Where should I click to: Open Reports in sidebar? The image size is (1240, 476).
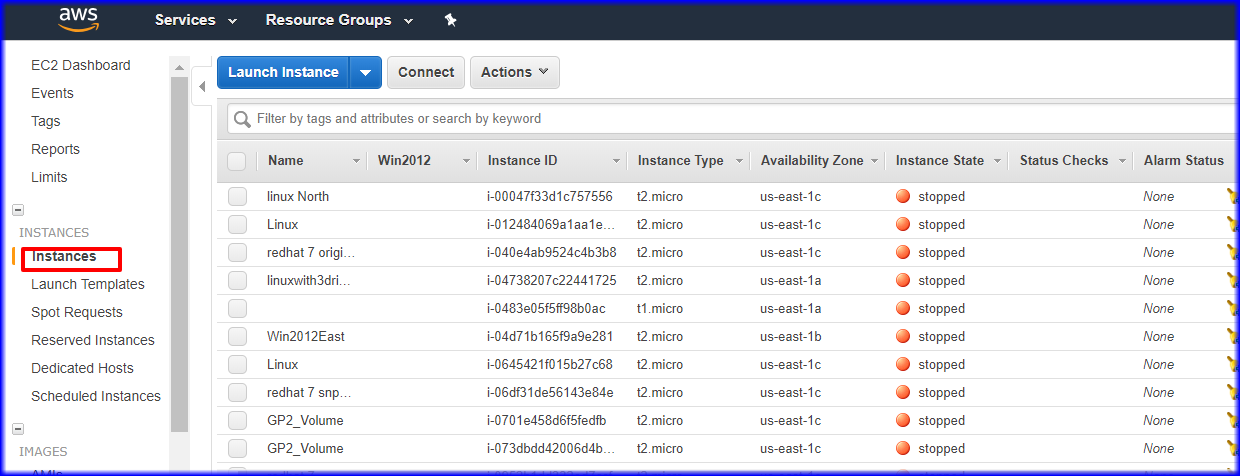point(55,149)
